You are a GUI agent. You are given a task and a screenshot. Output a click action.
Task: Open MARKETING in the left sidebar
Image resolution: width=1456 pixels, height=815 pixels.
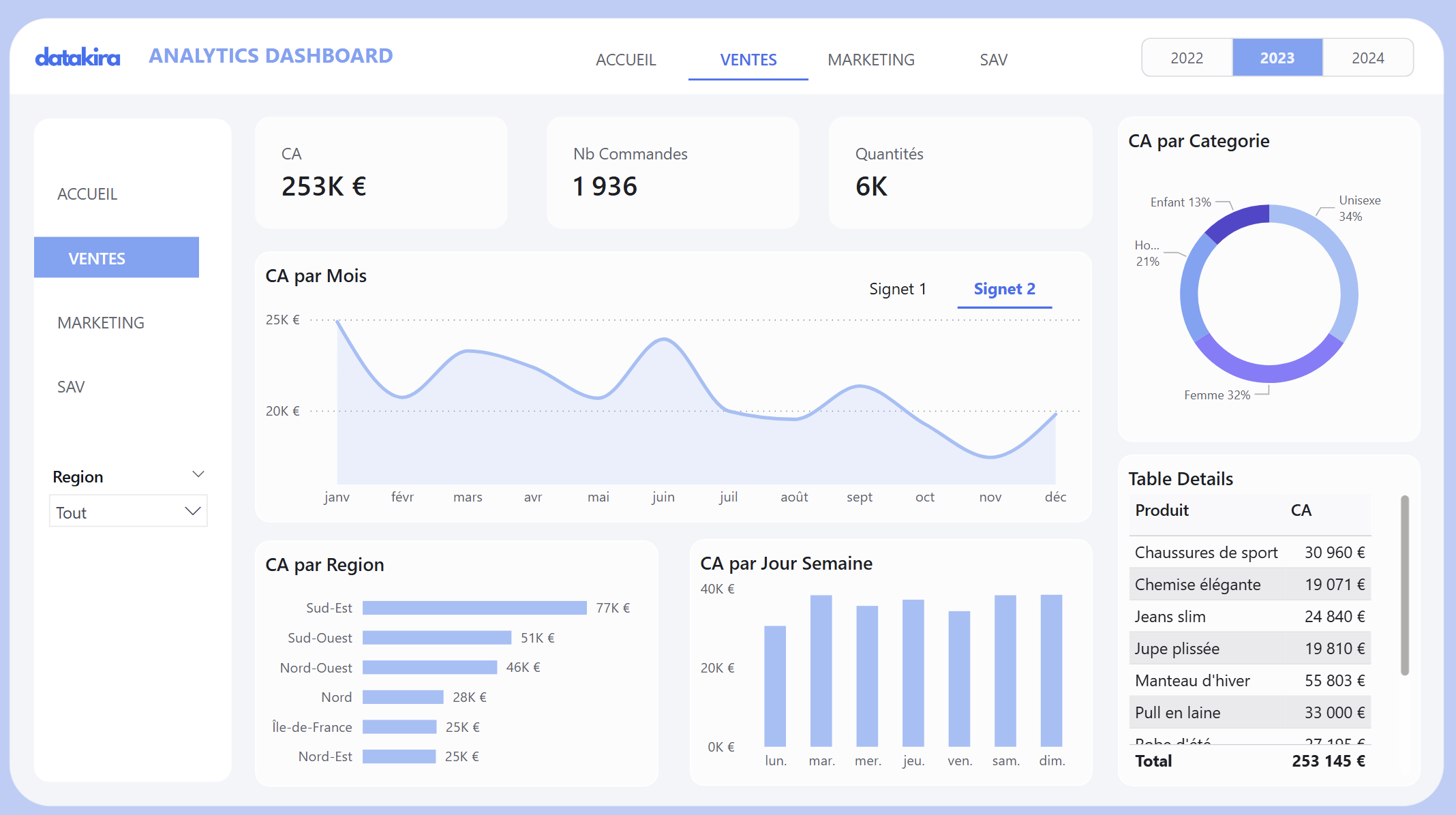click(x=101, y=322)
